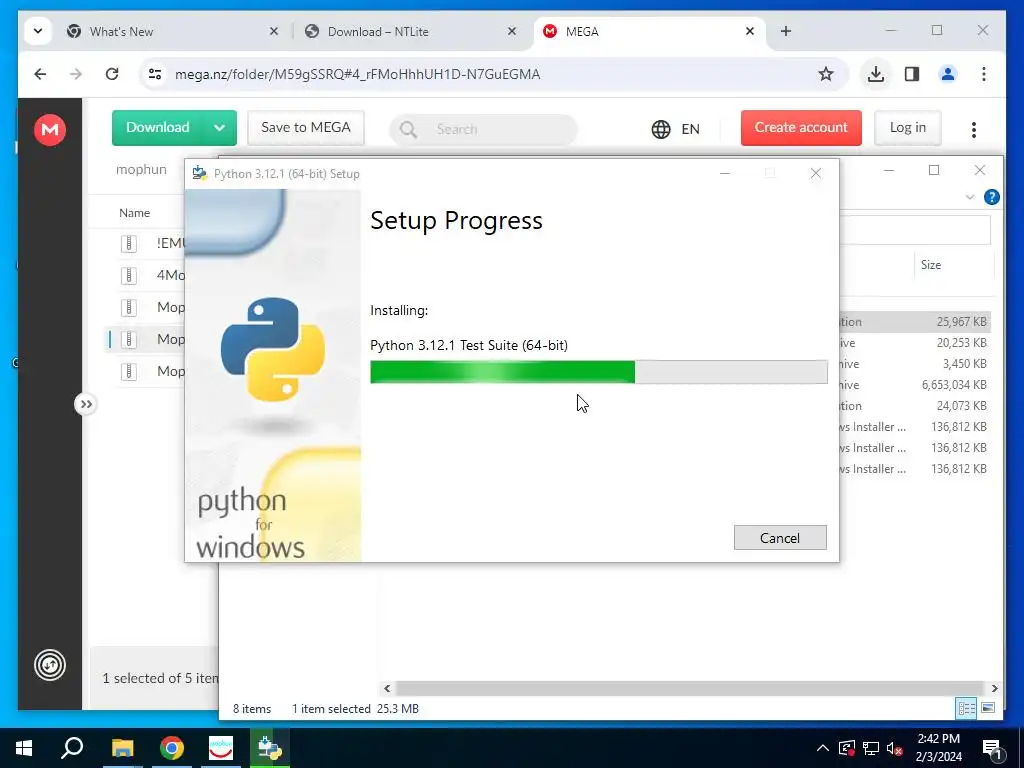Viewport: 1024px width, 768px height.
Task: Open Windows taskbar search
Action: tap(72, 748)
